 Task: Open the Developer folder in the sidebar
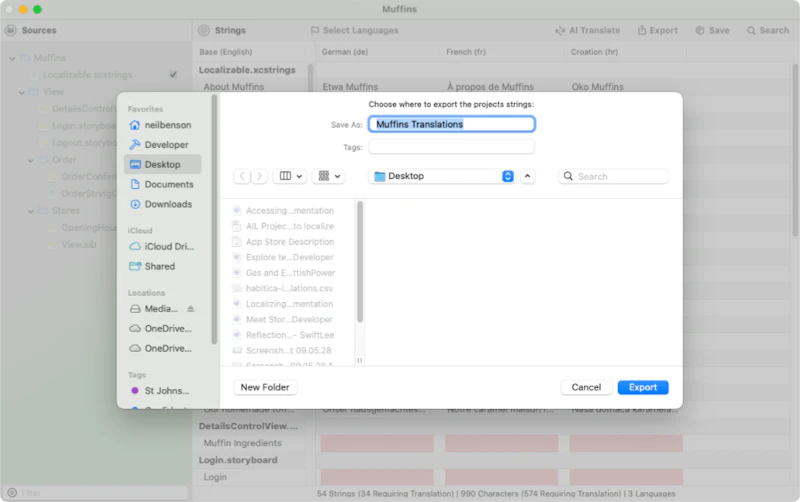coord(162,145)
